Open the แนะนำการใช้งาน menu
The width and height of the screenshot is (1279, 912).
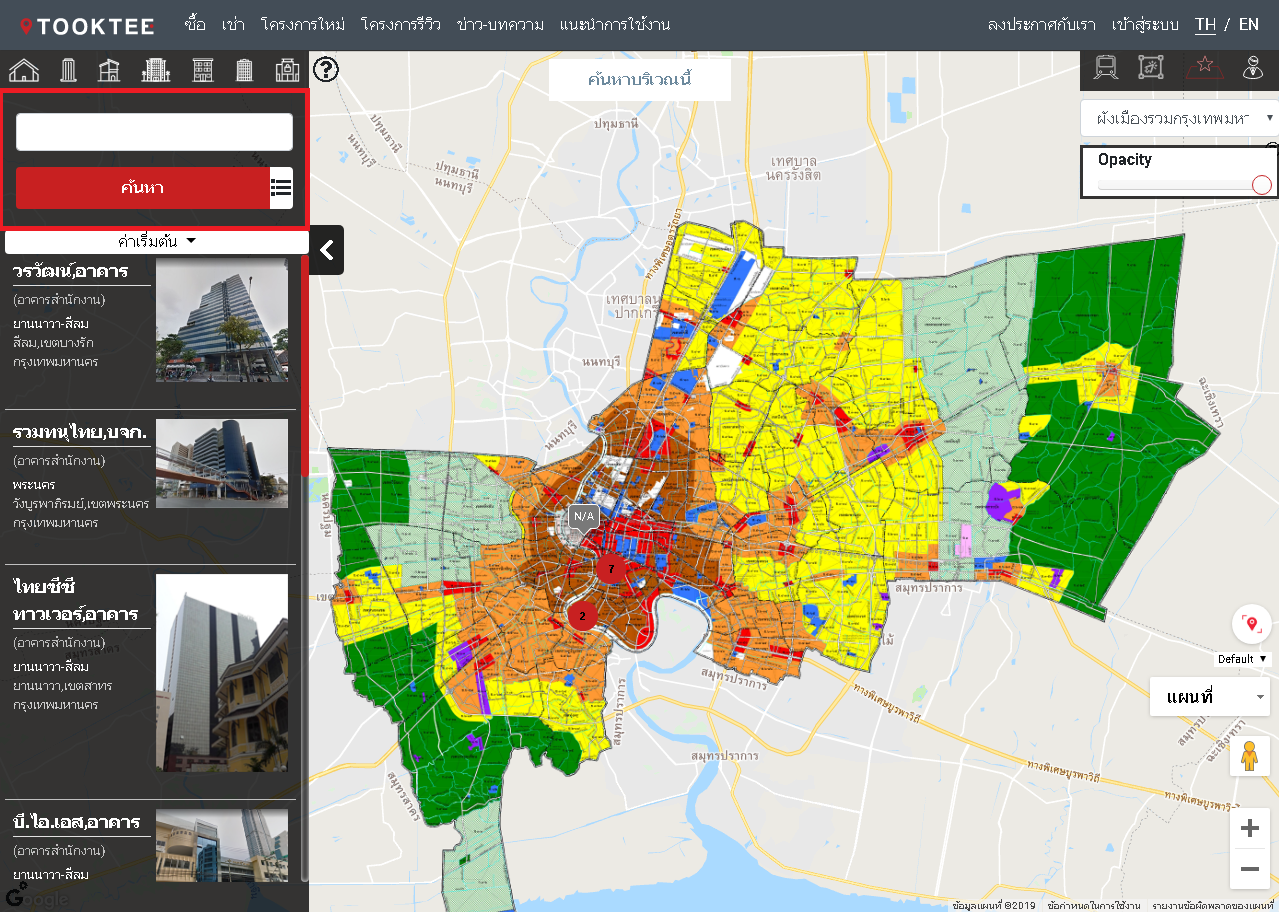pyautogui.click(x=615, y=24)
